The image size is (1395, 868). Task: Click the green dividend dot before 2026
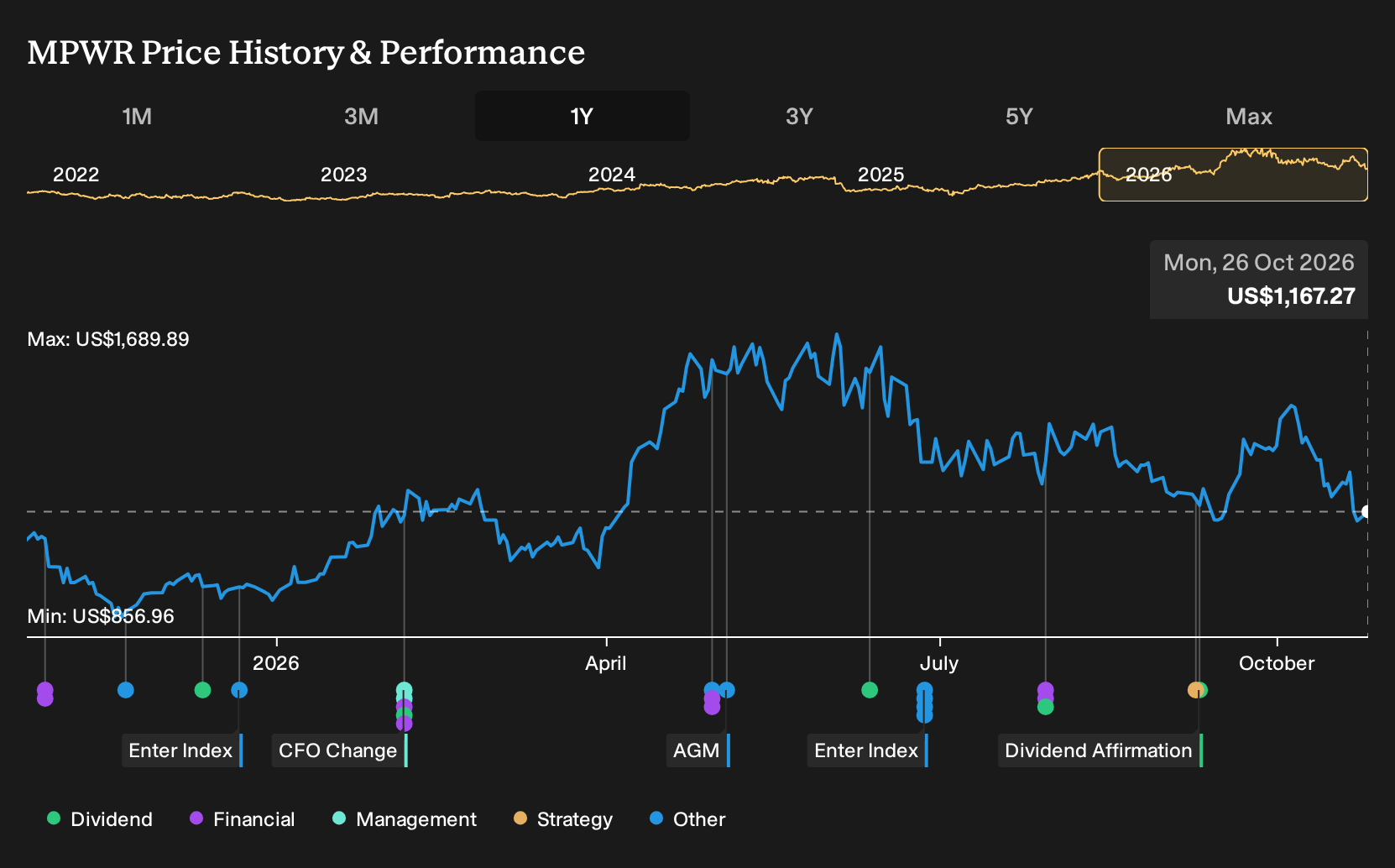(x=202, y=690)
